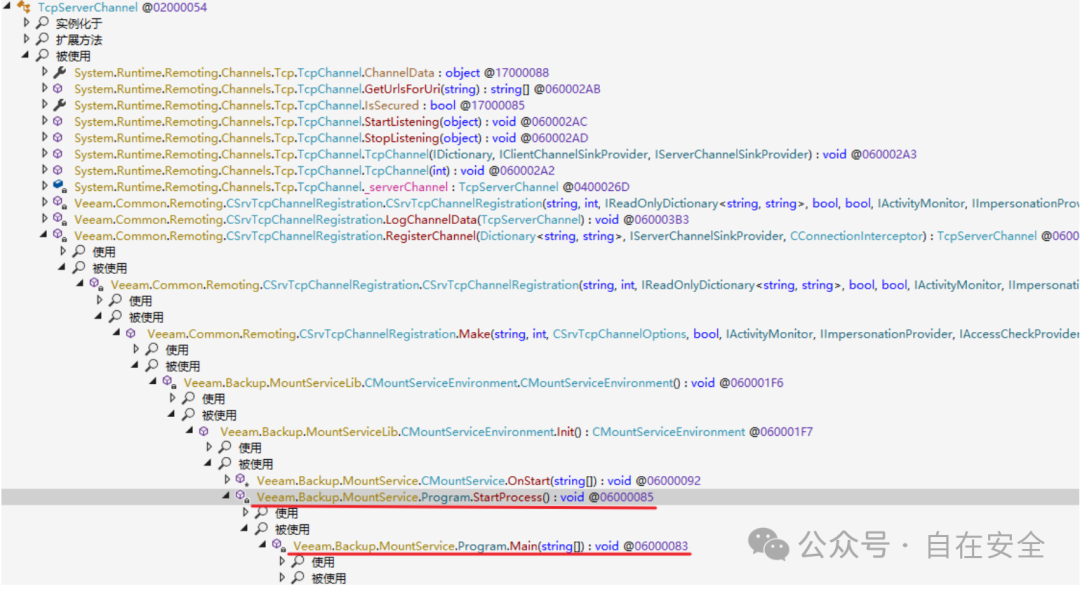Expand 被使用 directly under Program.Main
Image resolution: width=1080 pixels, height=589 pixels.
[x=282, y=578]
